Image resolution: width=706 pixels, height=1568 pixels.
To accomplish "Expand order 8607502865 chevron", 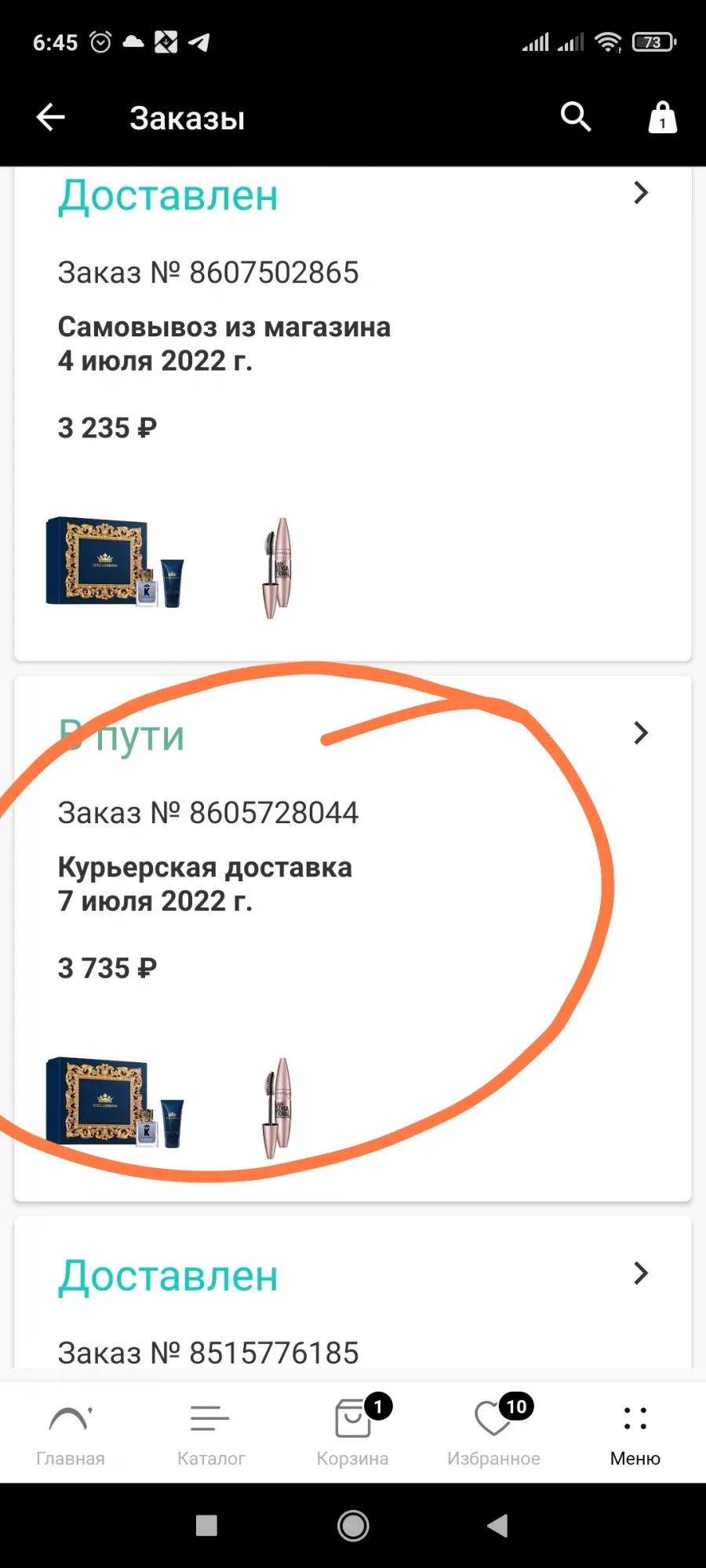I will (x=641, y=193).
